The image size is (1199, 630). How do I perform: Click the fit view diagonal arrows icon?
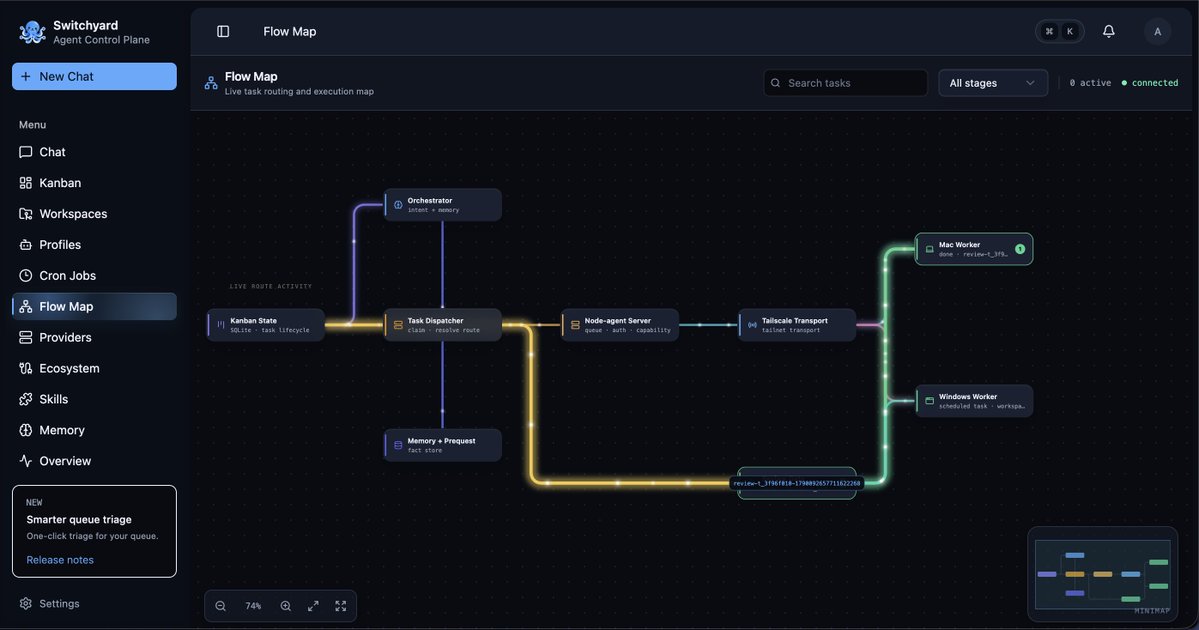[313, 606]
